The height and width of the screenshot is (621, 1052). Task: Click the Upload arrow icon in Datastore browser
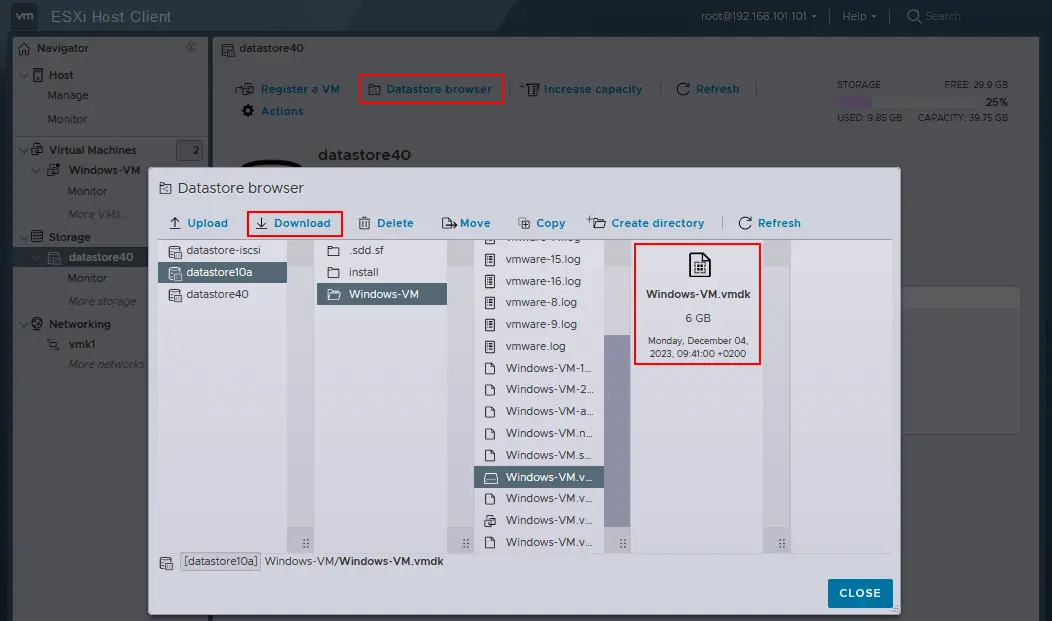175,223
